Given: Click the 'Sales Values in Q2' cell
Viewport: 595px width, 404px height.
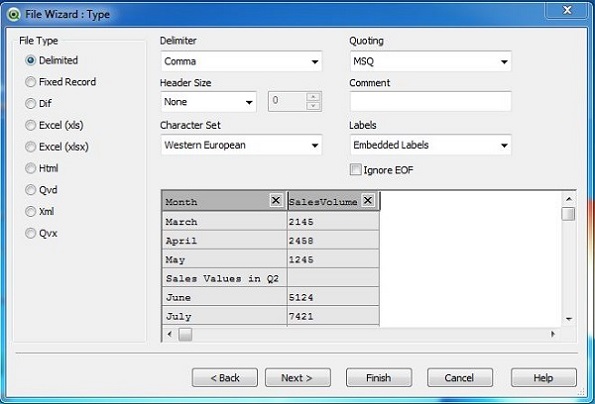Looking at the screenshot, I should 224,278.
